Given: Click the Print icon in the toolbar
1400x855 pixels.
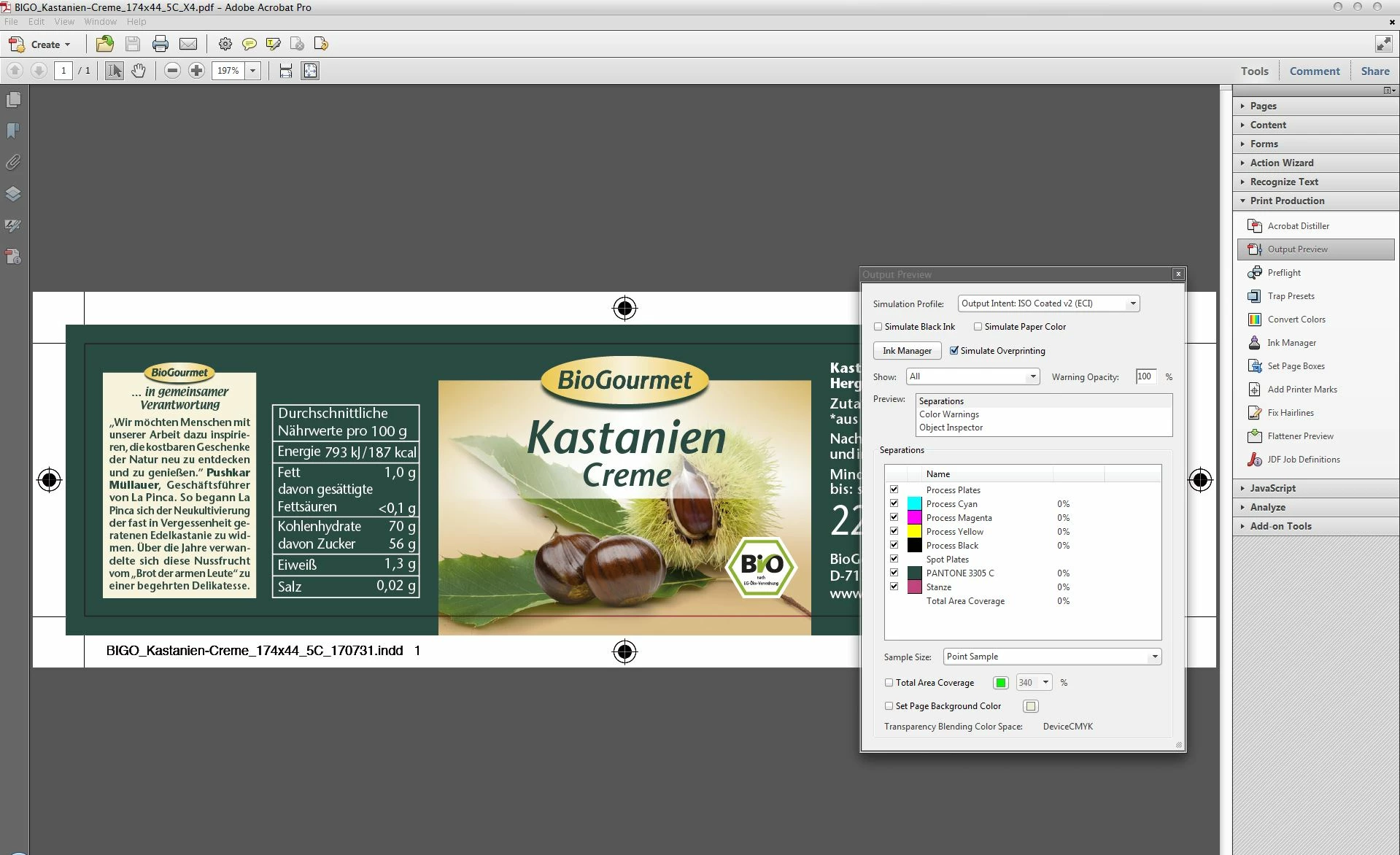Looking at the screenshot, I should [x=161, y=44].
